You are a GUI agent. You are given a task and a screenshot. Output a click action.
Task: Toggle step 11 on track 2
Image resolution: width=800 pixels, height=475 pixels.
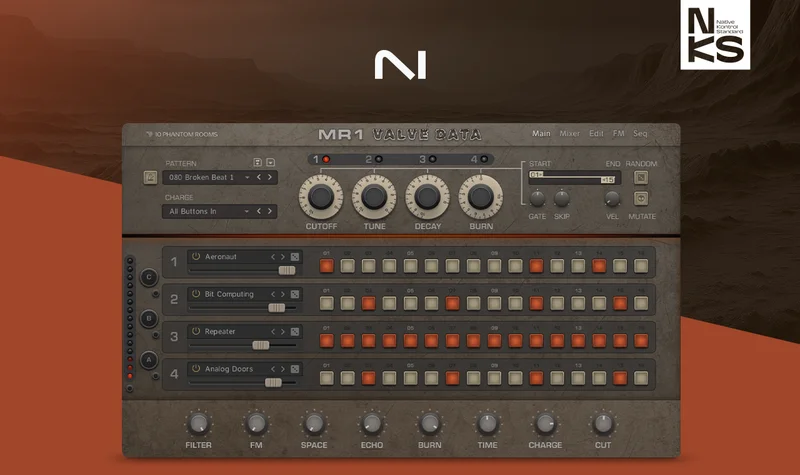536,304
